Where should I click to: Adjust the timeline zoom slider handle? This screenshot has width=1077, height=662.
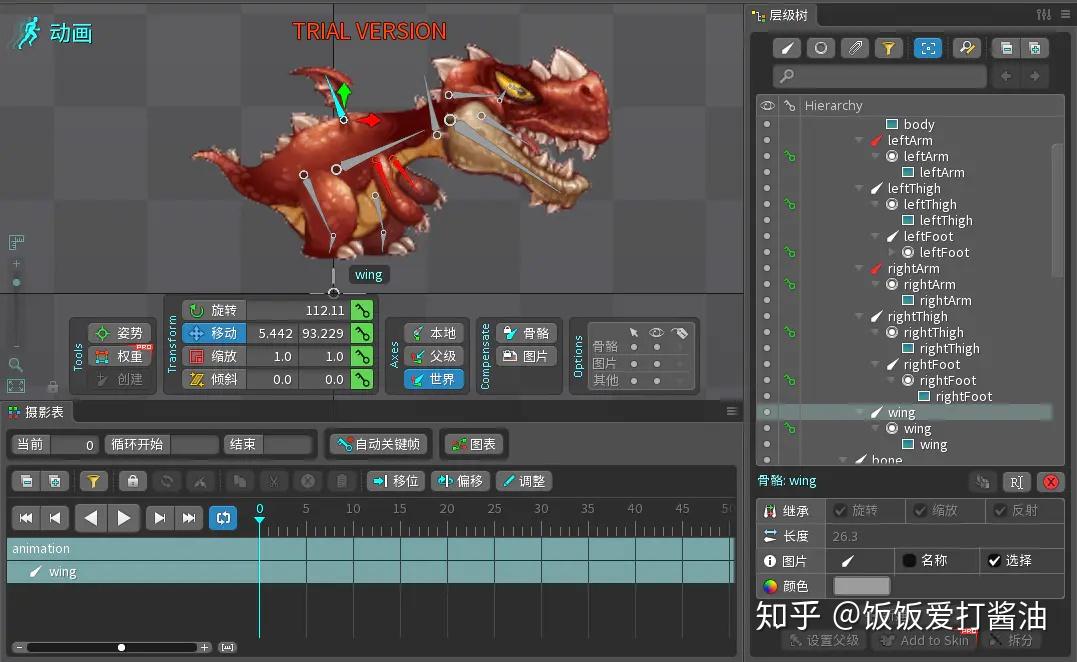coord(122,648)
